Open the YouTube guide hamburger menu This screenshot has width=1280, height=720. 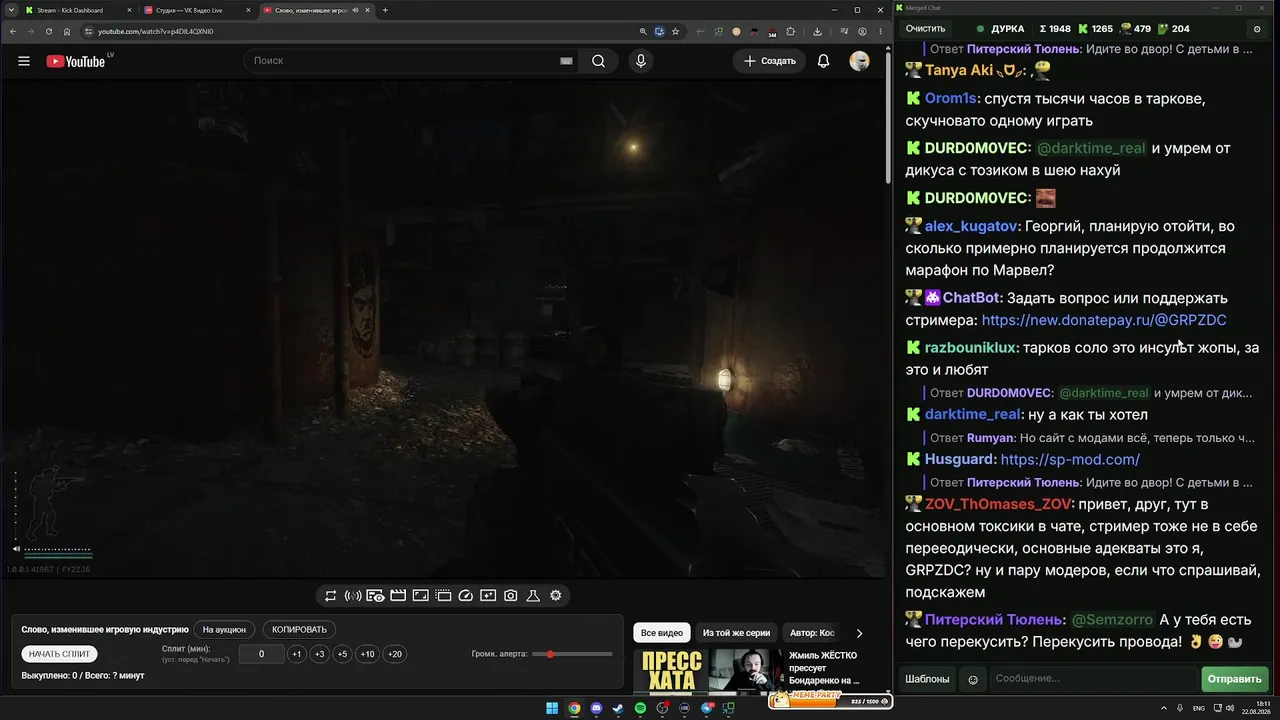tap(24, 61)
